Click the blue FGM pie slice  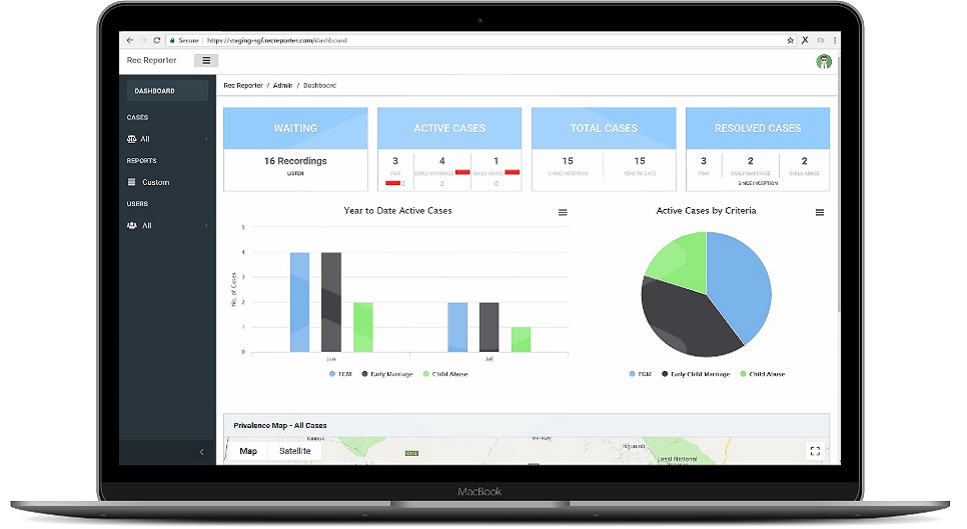(x=740, y=284)
